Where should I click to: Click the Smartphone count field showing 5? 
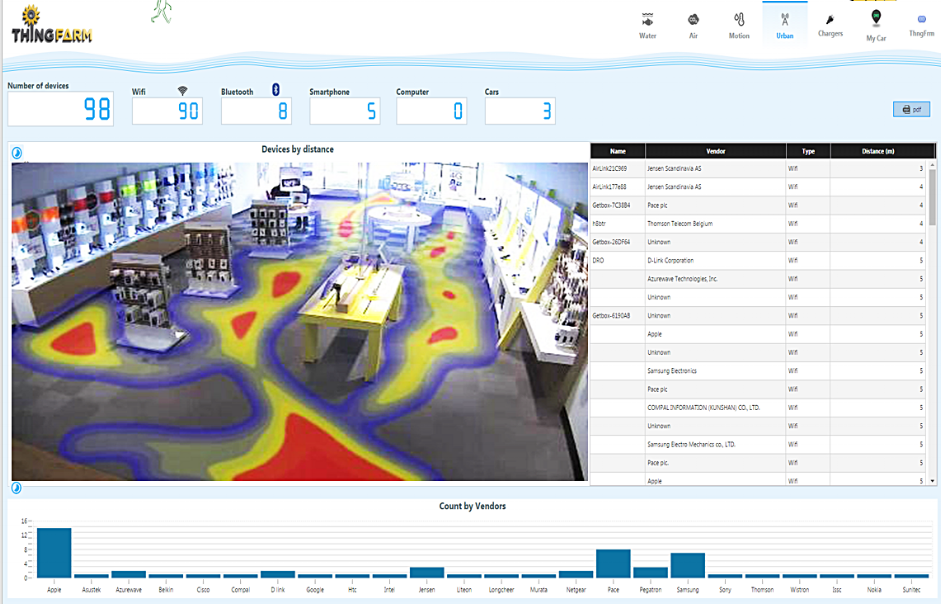coord(344,111)
